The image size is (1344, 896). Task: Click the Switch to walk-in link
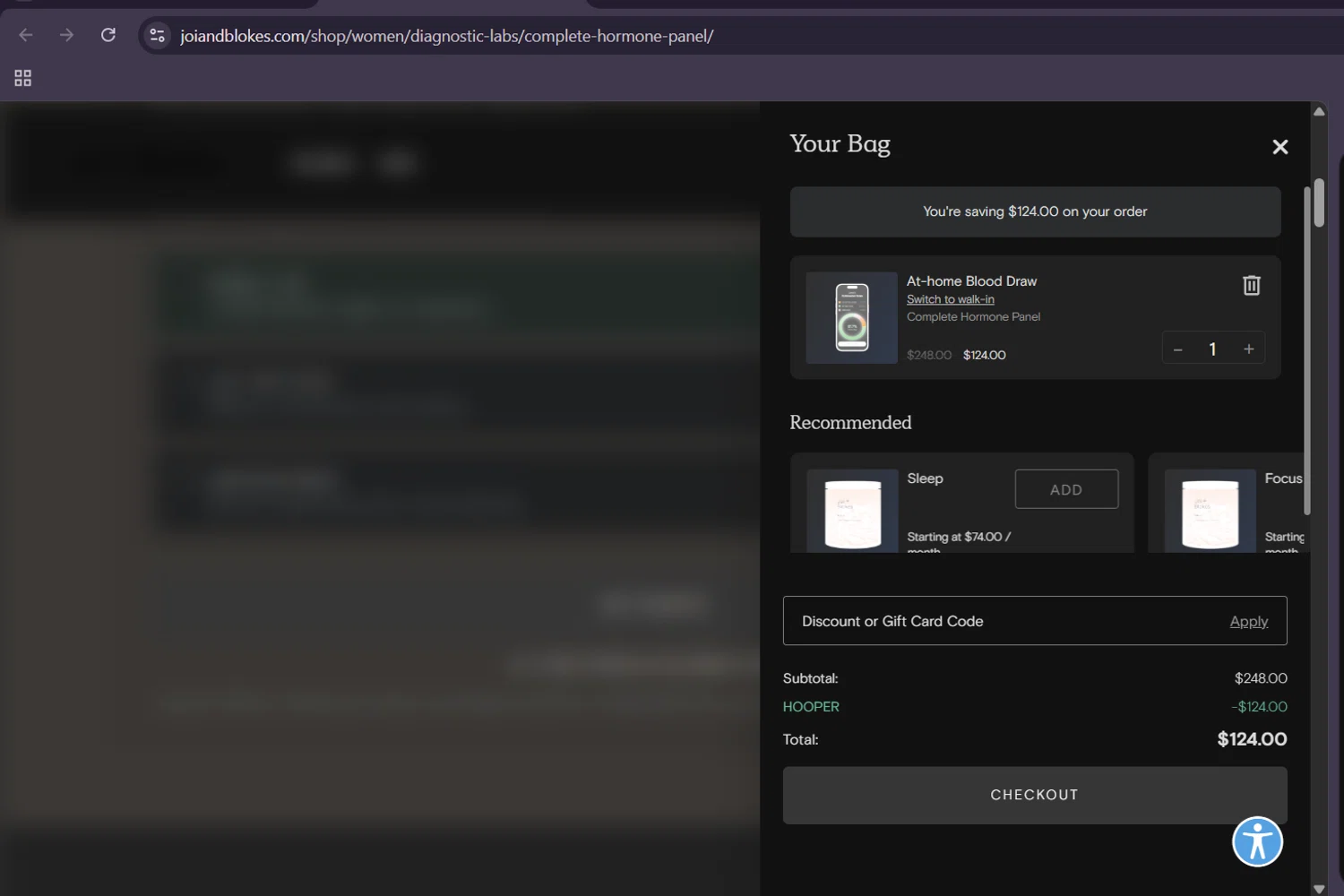point(950,299)
